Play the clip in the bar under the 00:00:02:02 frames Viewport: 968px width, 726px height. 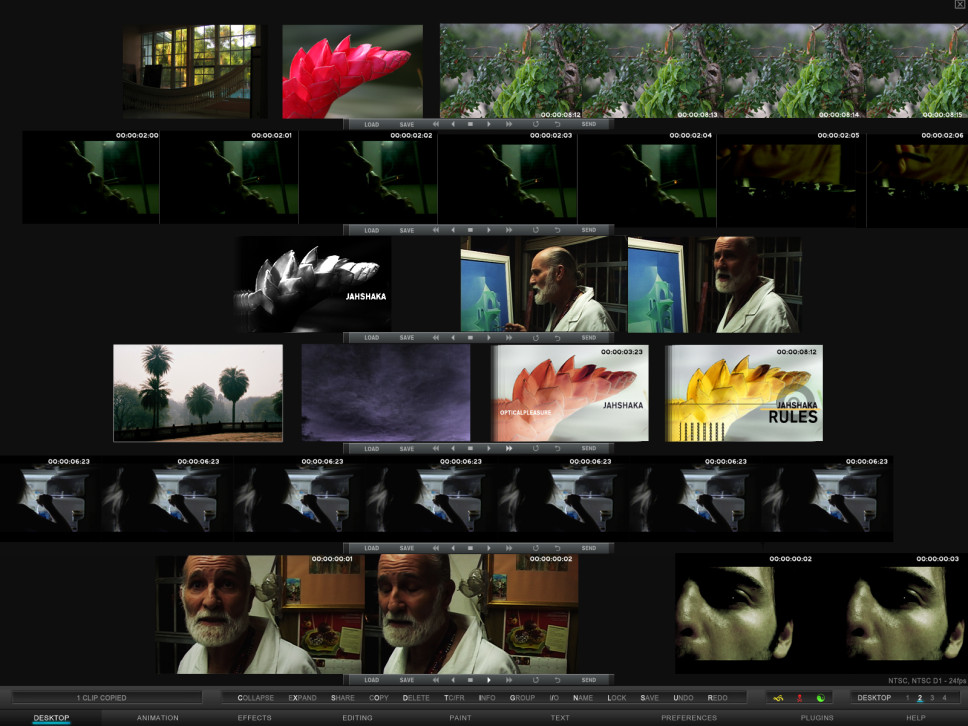pyautogui.click(x=489, y=230)
